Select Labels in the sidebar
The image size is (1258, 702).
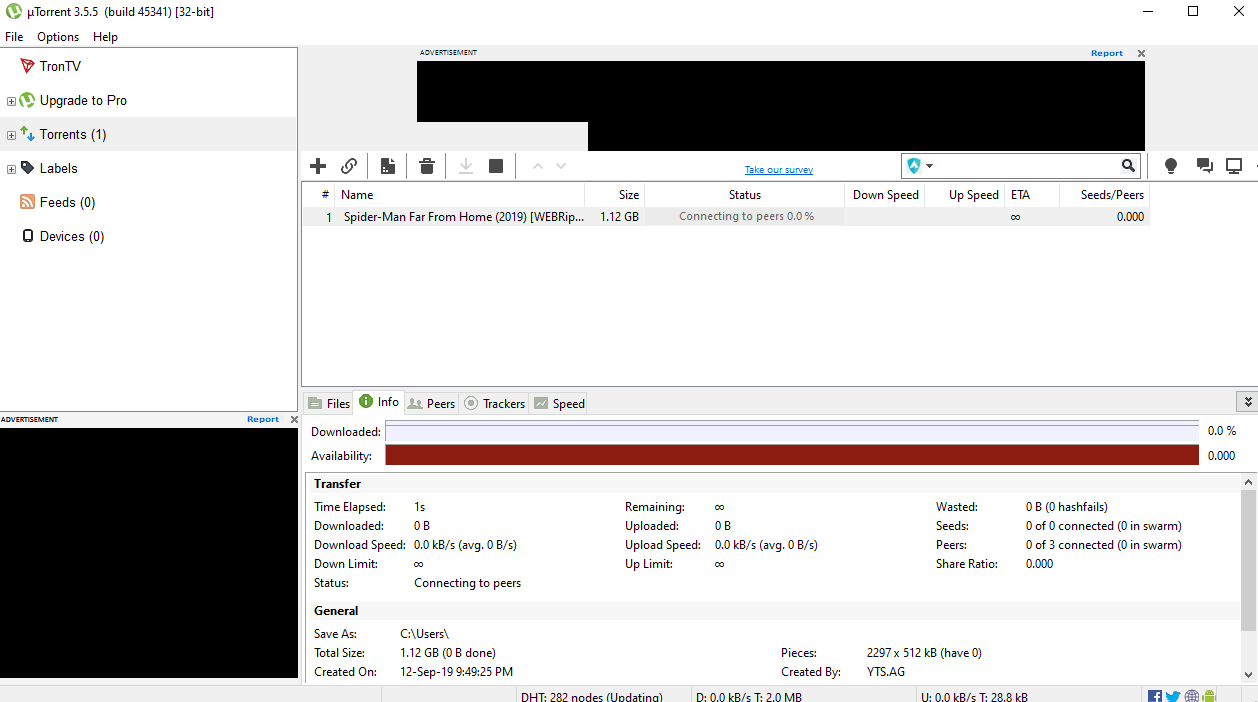(58, 168)
